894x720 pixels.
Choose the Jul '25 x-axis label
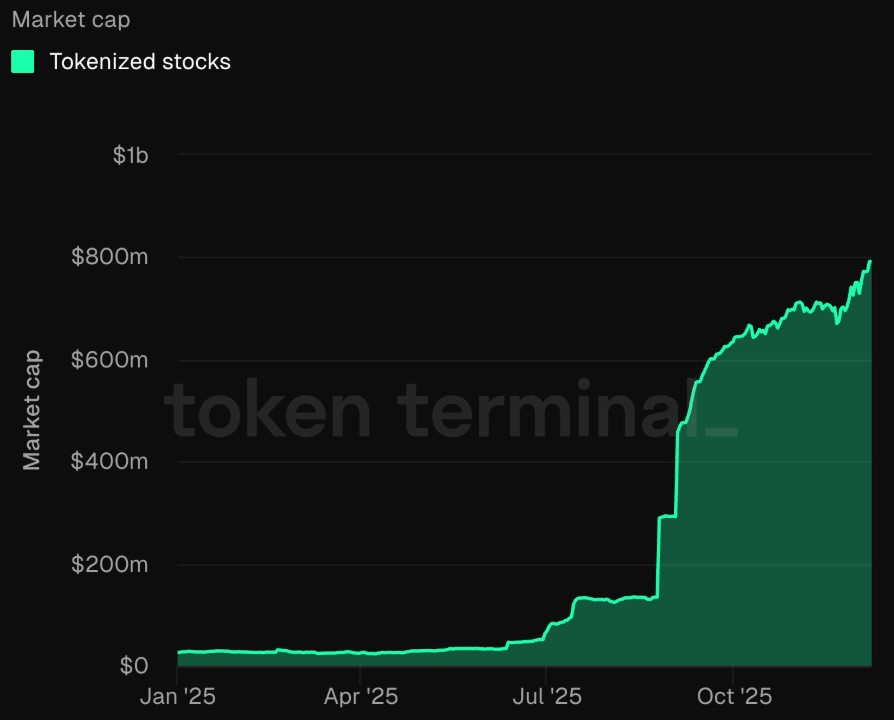pyautogui.click(x=545, y=696)
